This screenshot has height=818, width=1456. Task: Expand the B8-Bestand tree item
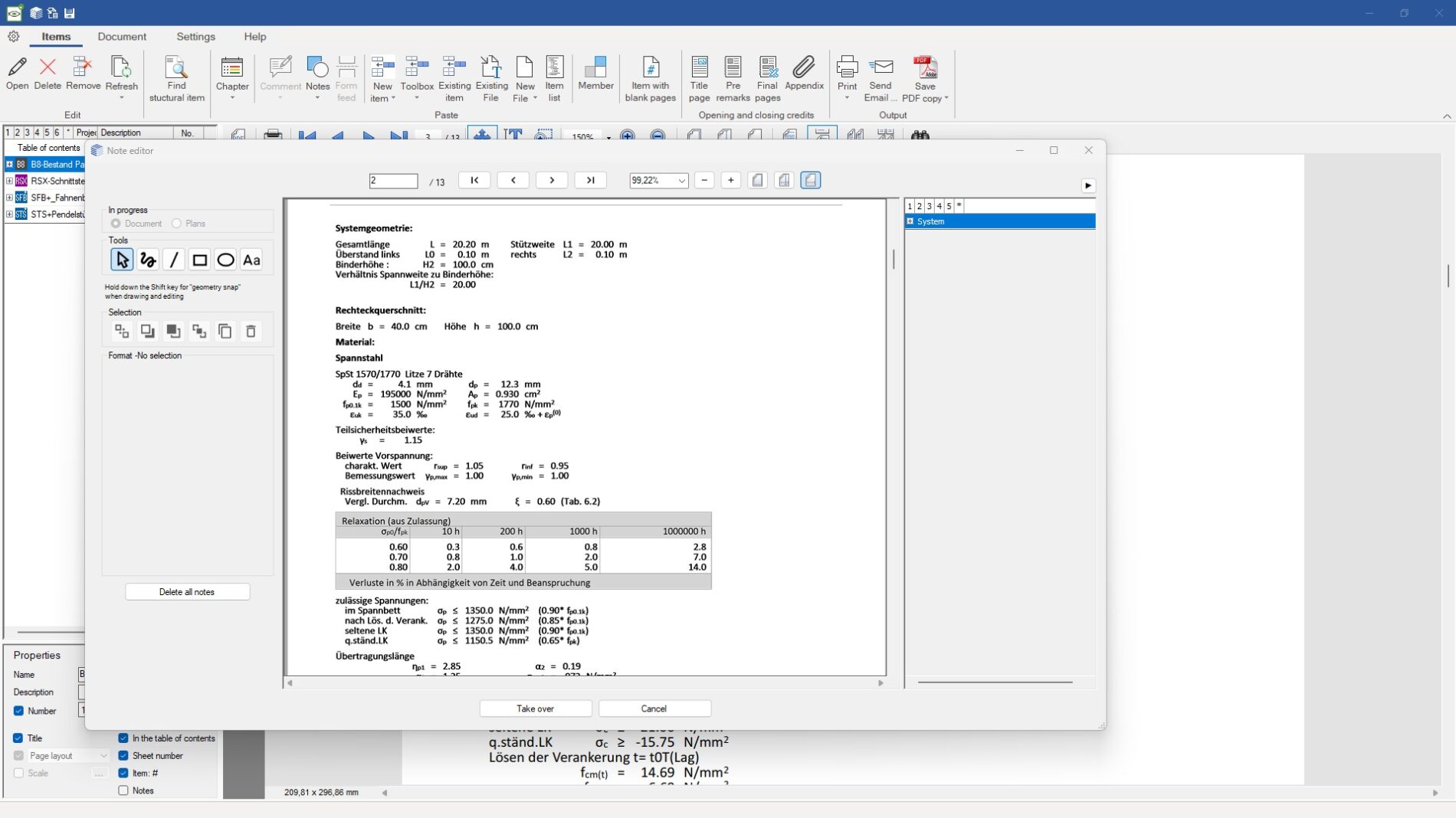tap(9, 164)
